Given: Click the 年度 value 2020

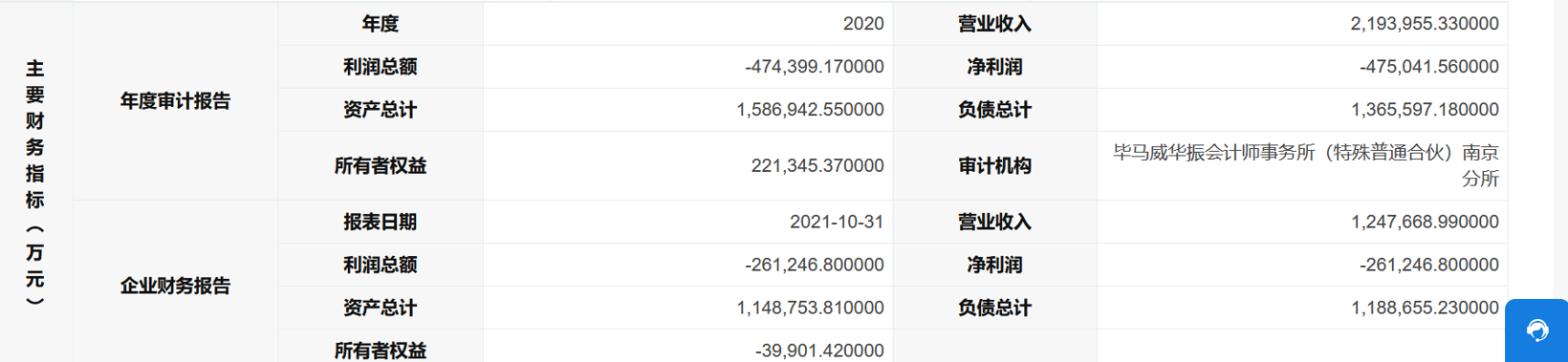Looking at the screenshot, I should pyautogui.click(x=863, y=24).
